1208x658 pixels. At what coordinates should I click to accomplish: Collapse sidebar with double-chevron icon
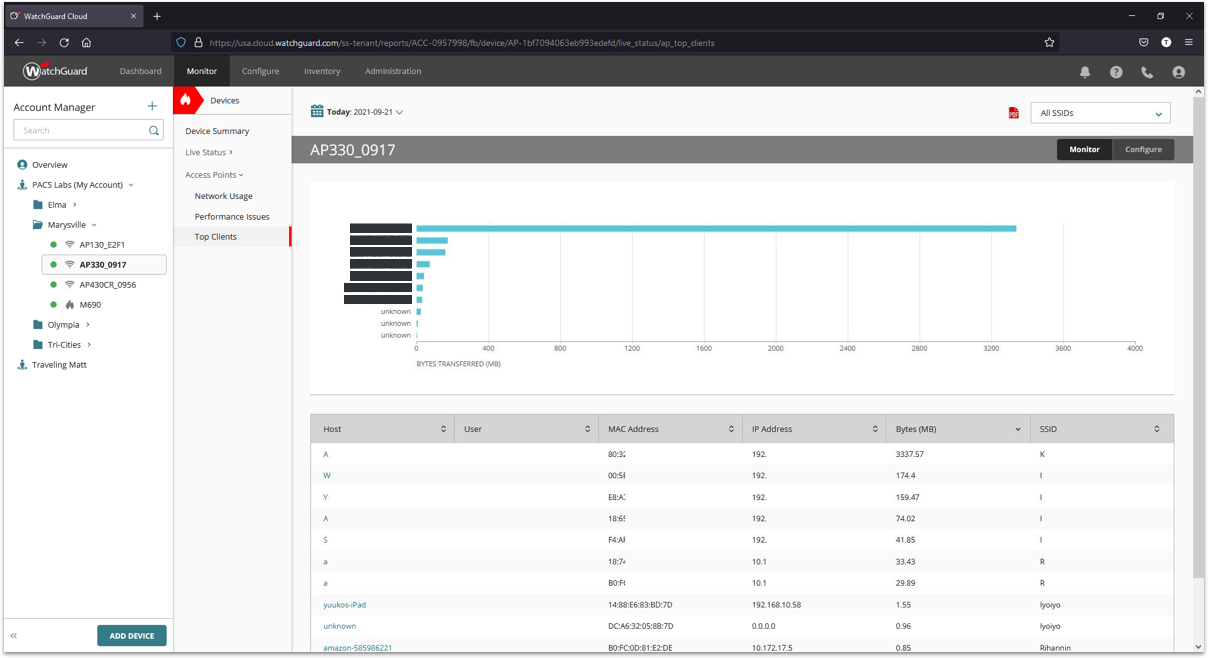tap(14, 636)
